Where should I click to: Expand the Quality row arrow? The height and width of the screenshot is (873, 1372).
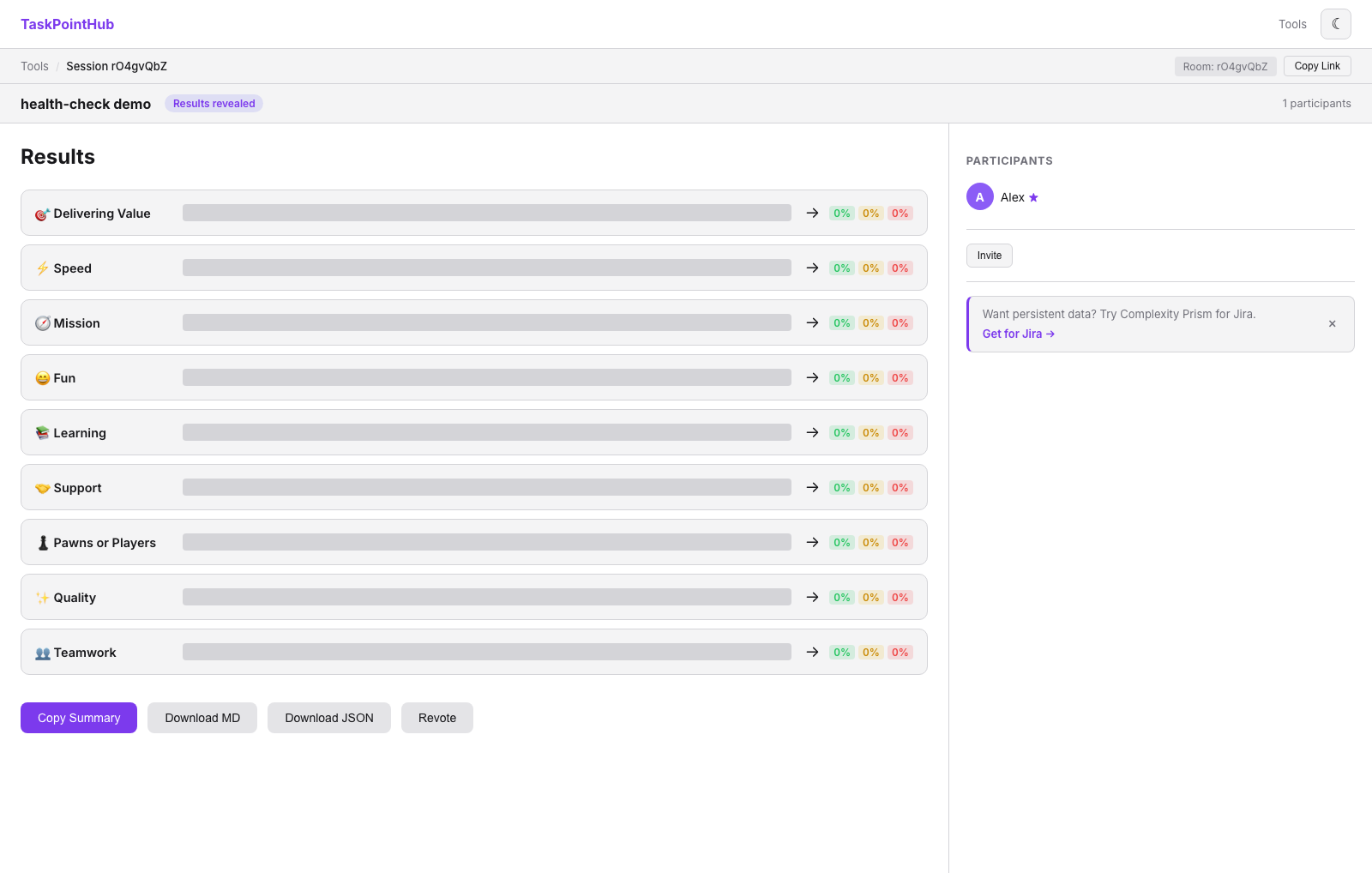click(x=812, y=597)
